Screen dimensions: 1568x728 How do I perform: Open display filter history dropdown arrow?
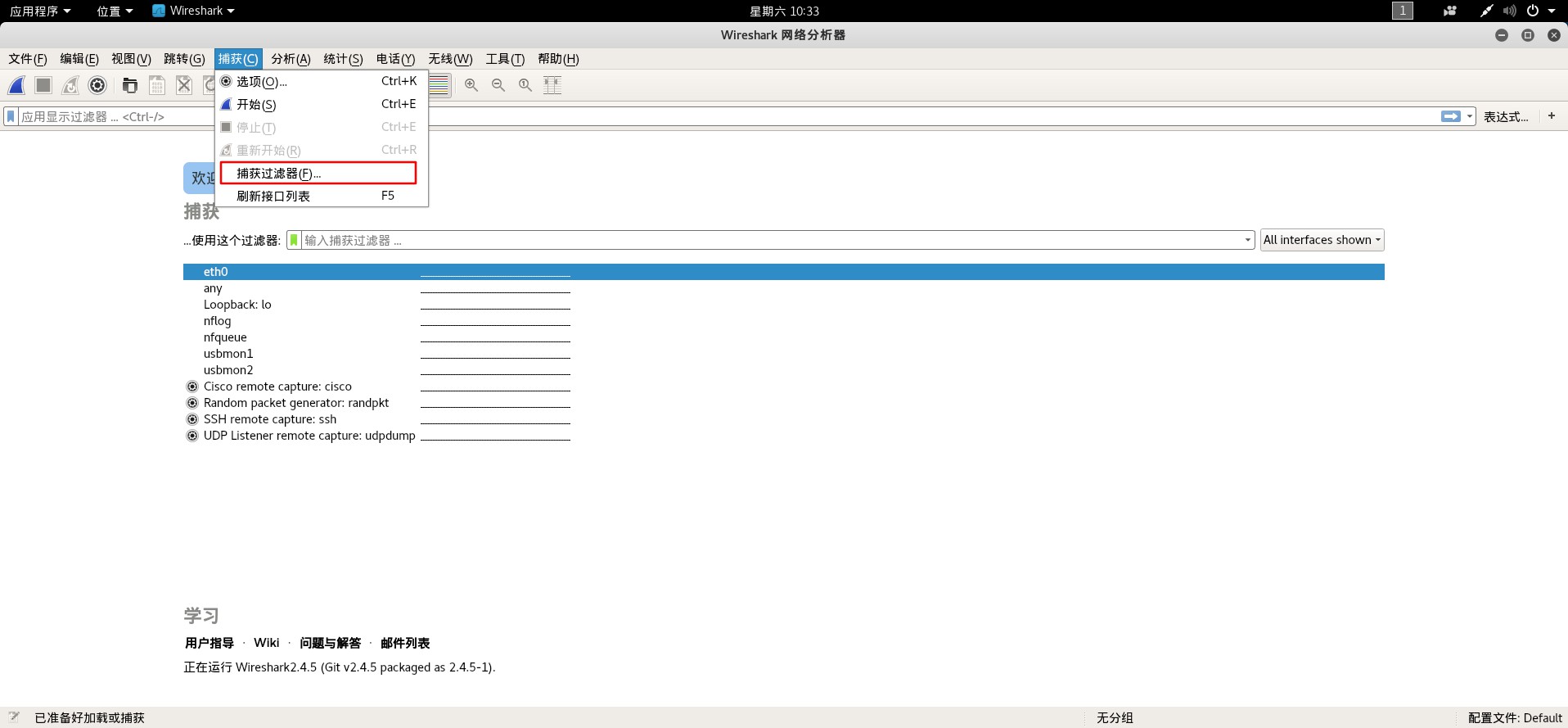pos(1470,116)
